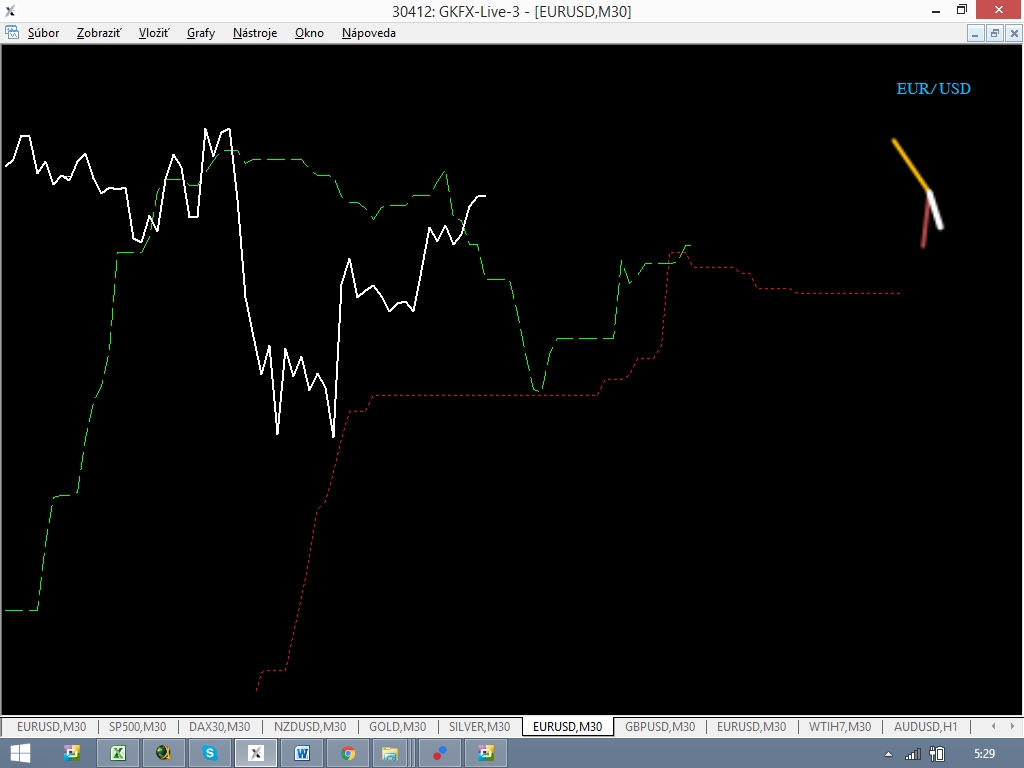Image resolution: width=1024 pixels, height=768 pixels.
Task: Switch to the AUDUSD,H1 chart tab
Action: 925,726
